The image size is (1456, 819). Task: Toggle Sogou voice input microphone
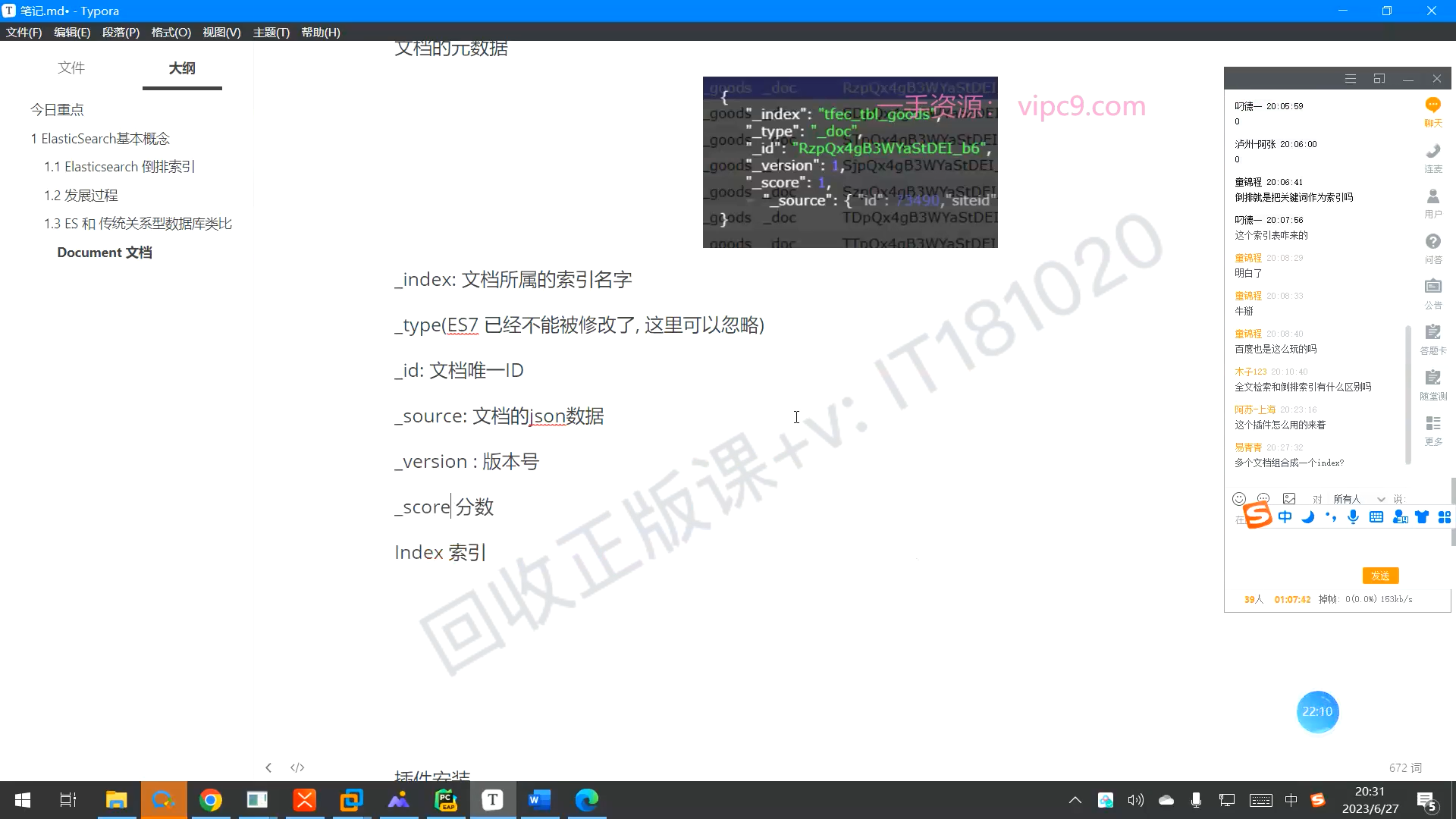click(x=1353, y=517)
